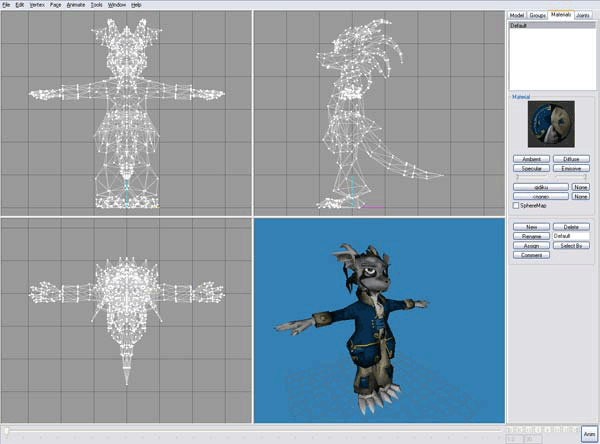This screenshot has height=444, width=600.
Task: Open the Vertex menu
Action: tap(37, 5)
